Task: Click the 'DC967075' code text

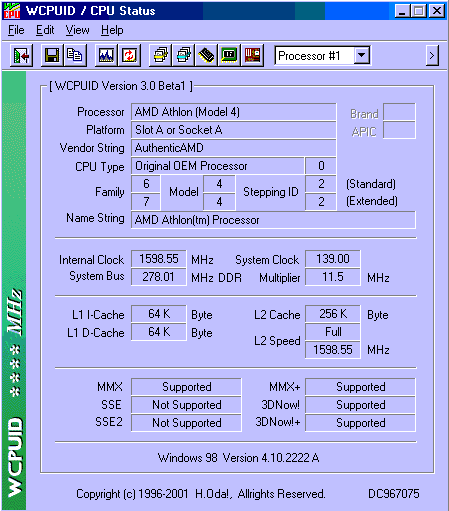Action: (394, 494)
